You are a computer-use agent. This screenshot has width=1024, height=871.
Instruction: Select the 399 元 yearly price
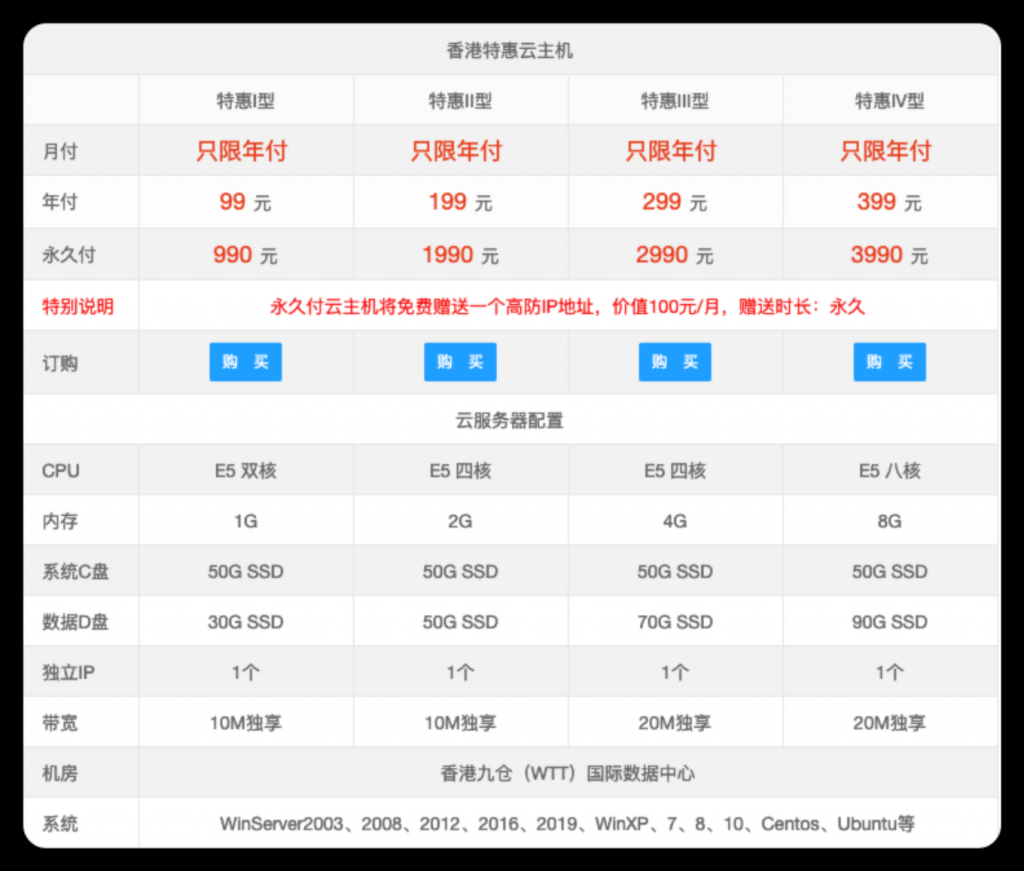(x=889, y=202)
